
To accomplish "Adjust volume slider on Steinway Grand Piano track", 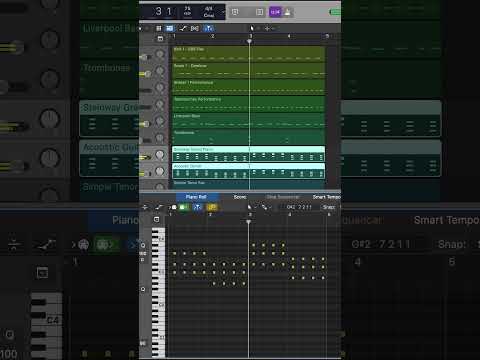I will click(146, 157).
